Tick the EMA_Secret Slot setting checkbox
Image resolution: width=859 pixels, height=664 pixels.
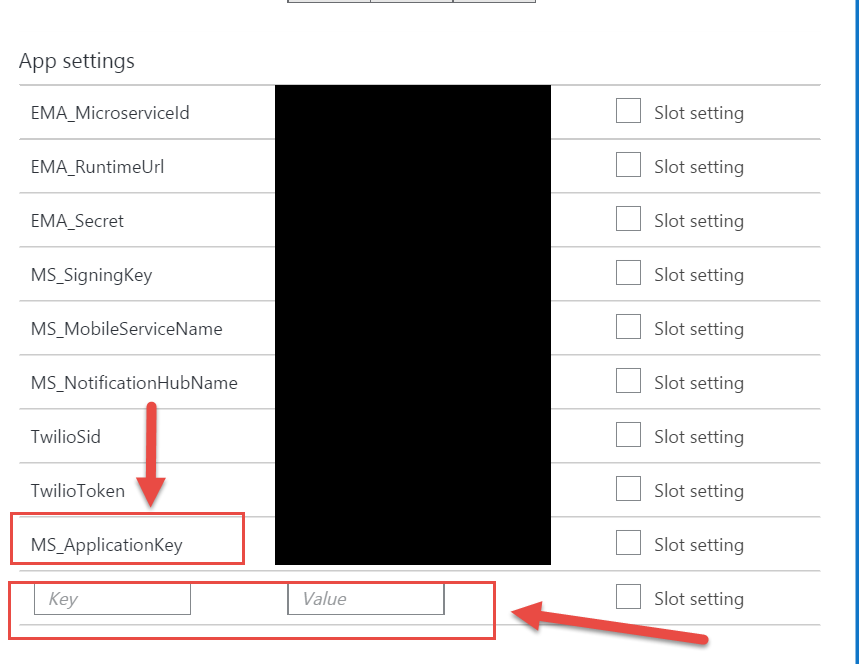(628, 219)
